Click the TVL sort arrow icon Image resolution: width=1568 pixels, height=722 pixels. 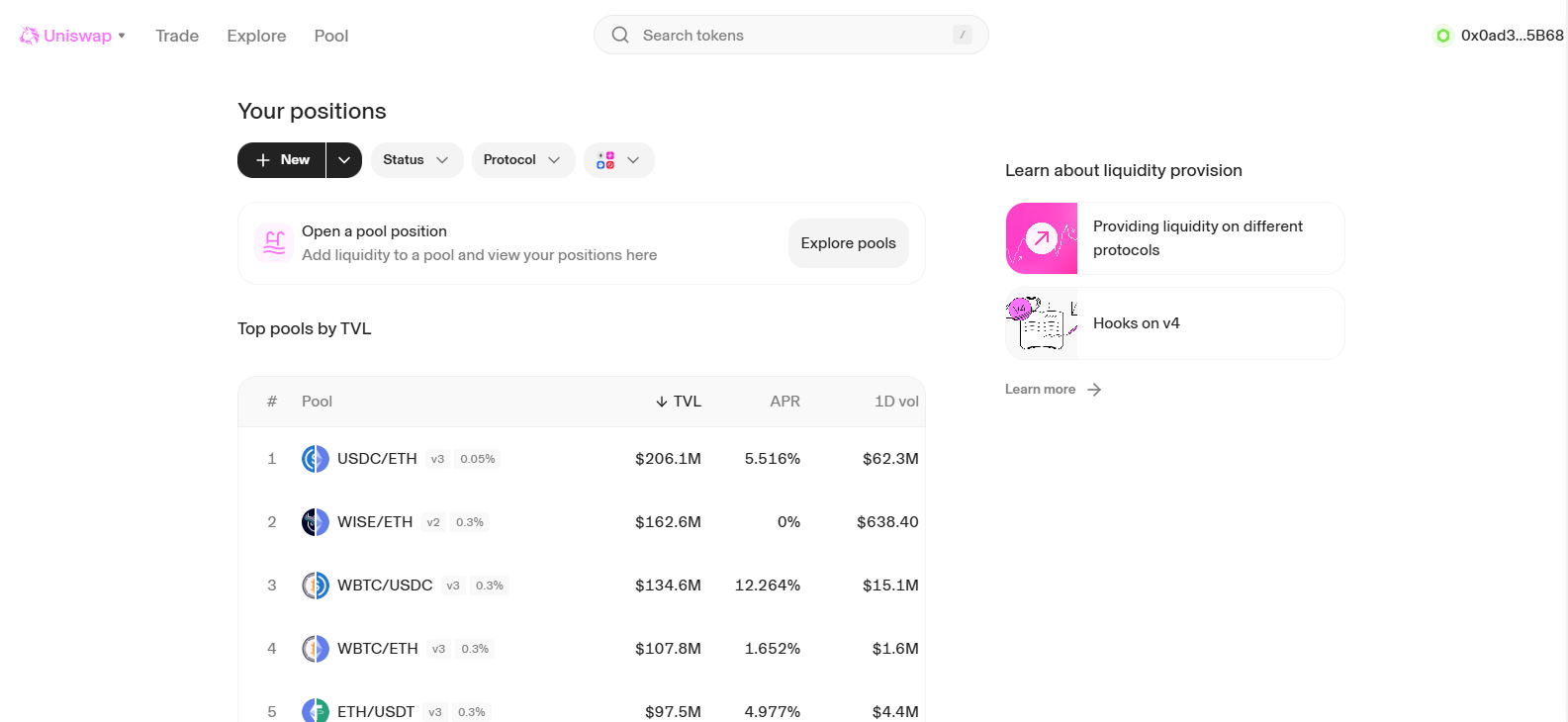[662, 402]
